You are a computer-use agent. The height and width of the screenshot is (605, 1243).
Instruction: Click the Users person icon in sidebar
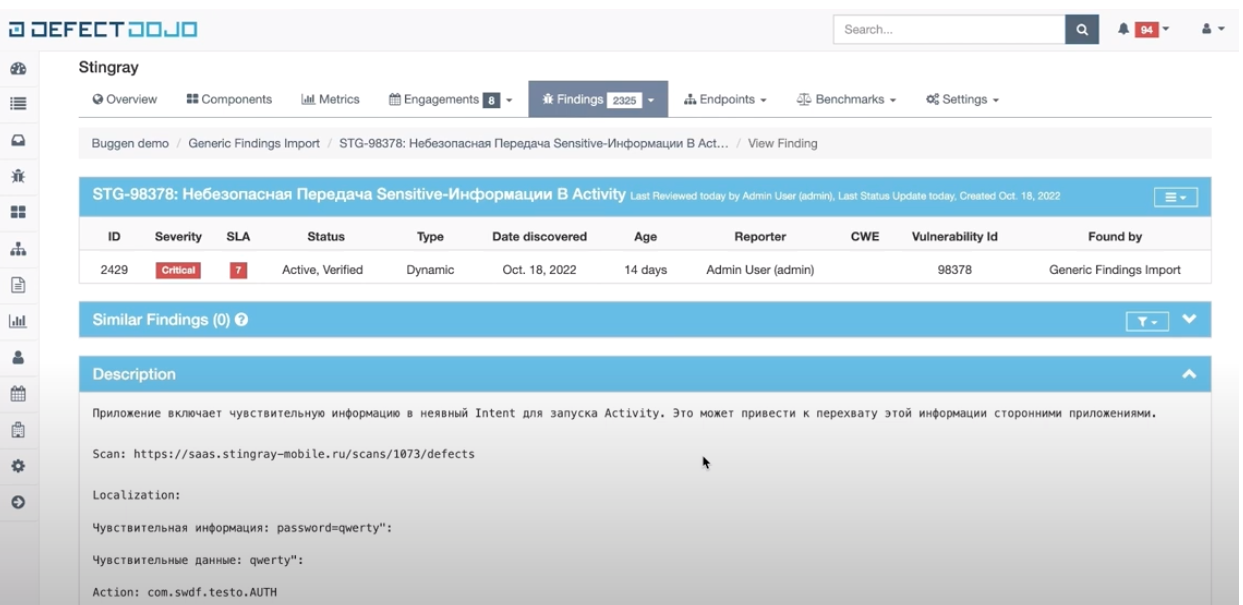click(17, 357)
